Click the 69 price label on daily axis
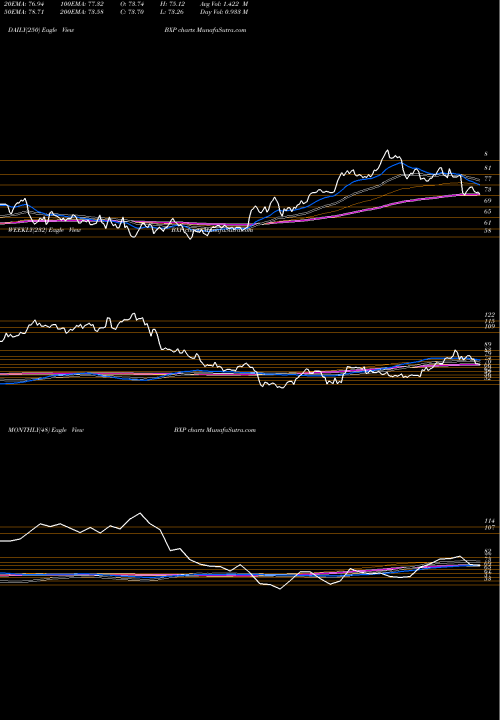 (488, 201)
